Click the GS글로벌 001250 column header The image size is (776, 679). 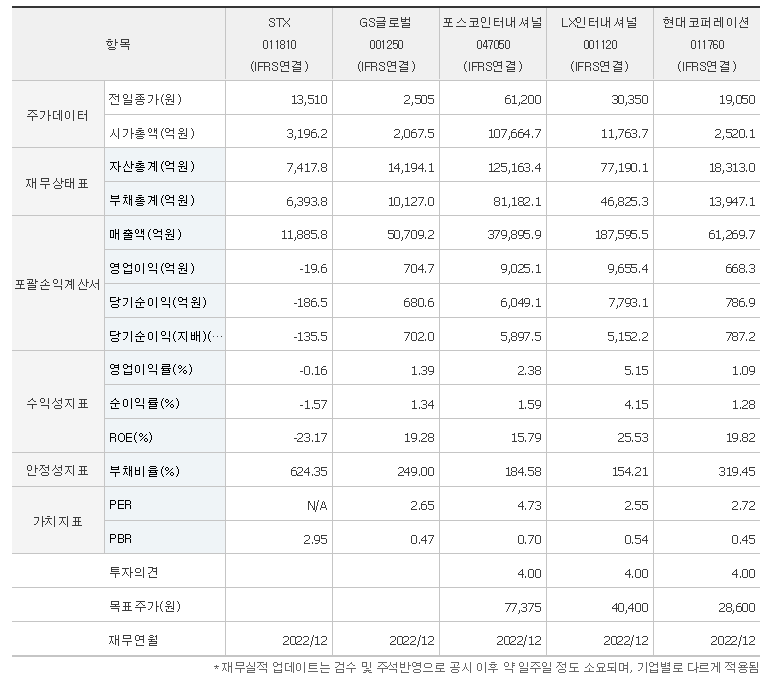(x=386, y=44)
